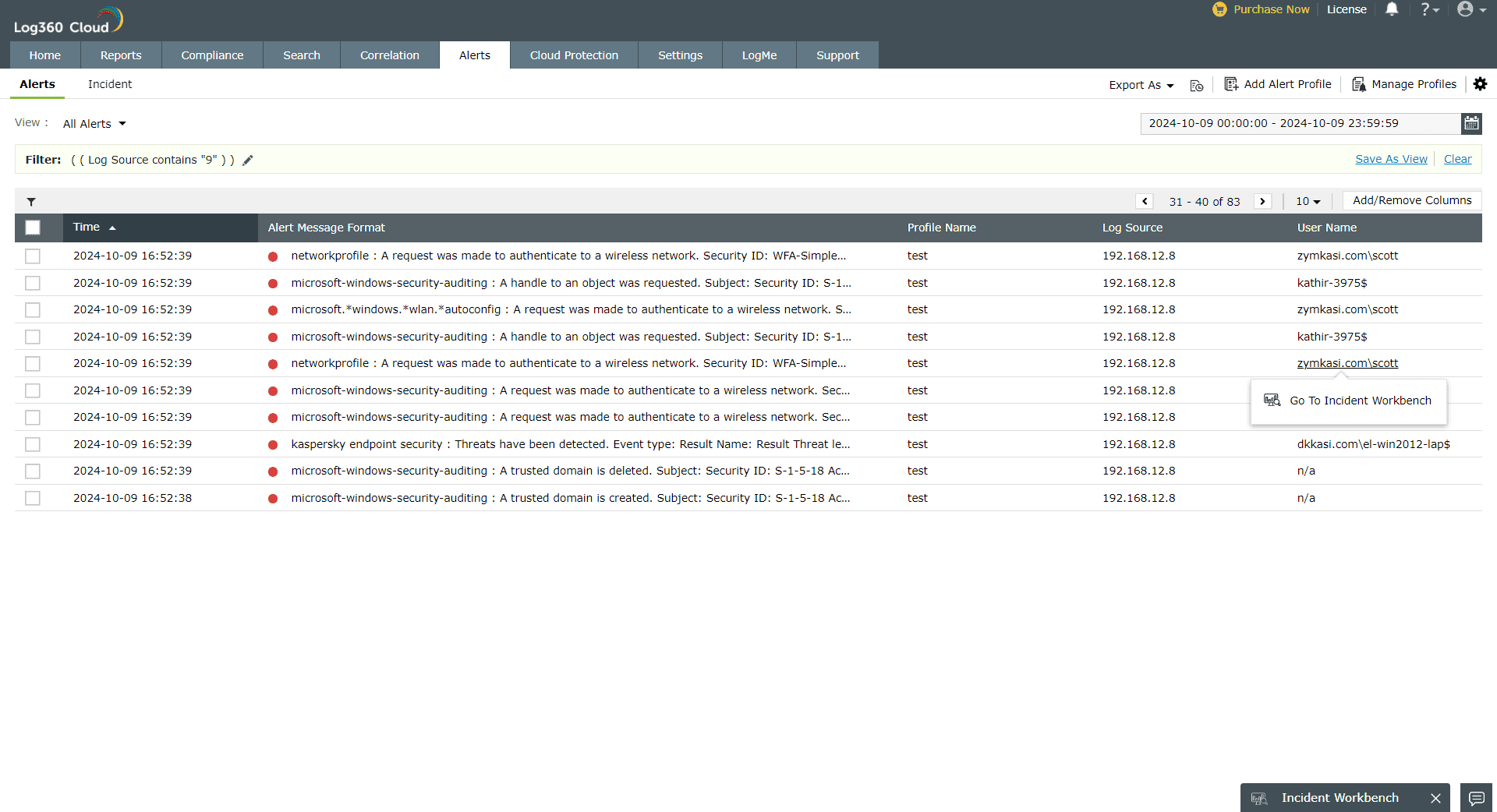
Task: Open the Correlation menu
Action: [x=389, y=55]
